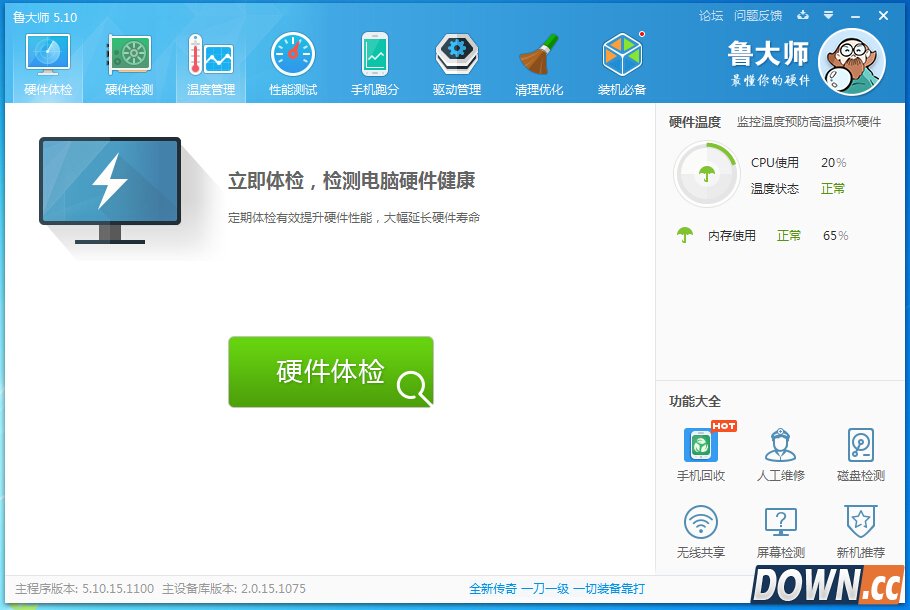Click the CPU temperature gauge circle
Viewport: 910px width, 610px height.
[706, 175]
